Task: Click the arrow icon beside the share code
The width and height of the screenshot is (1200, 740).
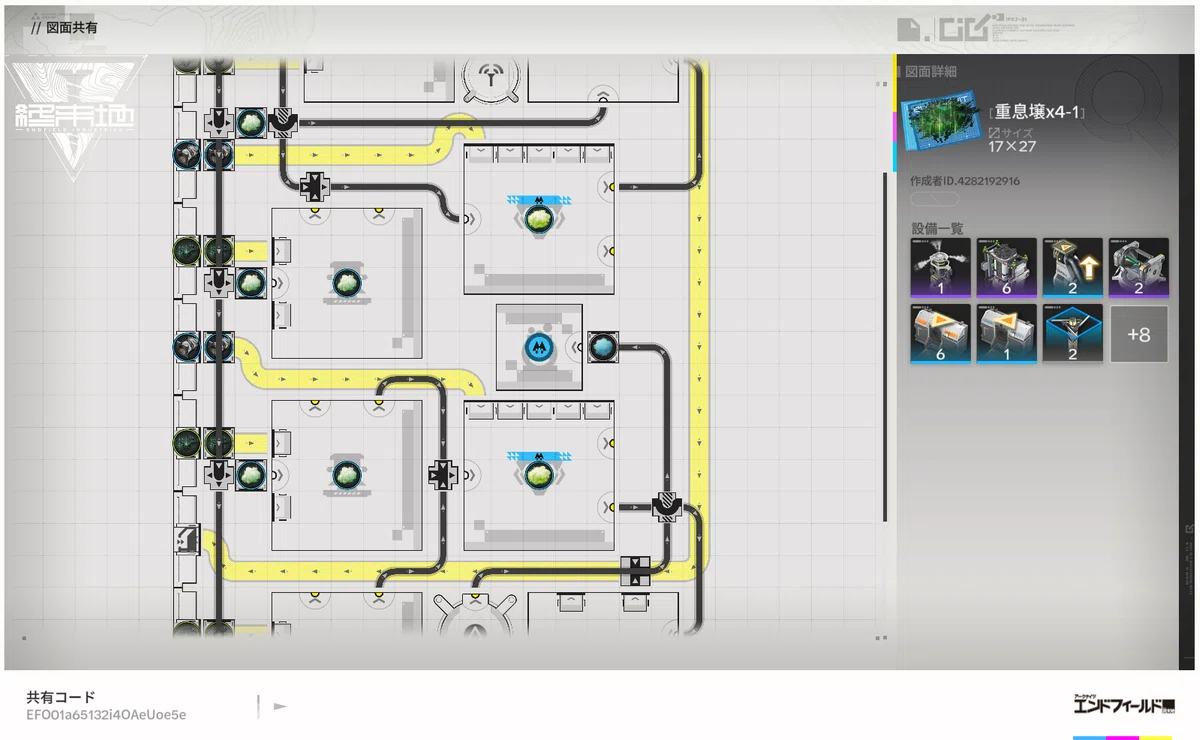Action: 280,706
